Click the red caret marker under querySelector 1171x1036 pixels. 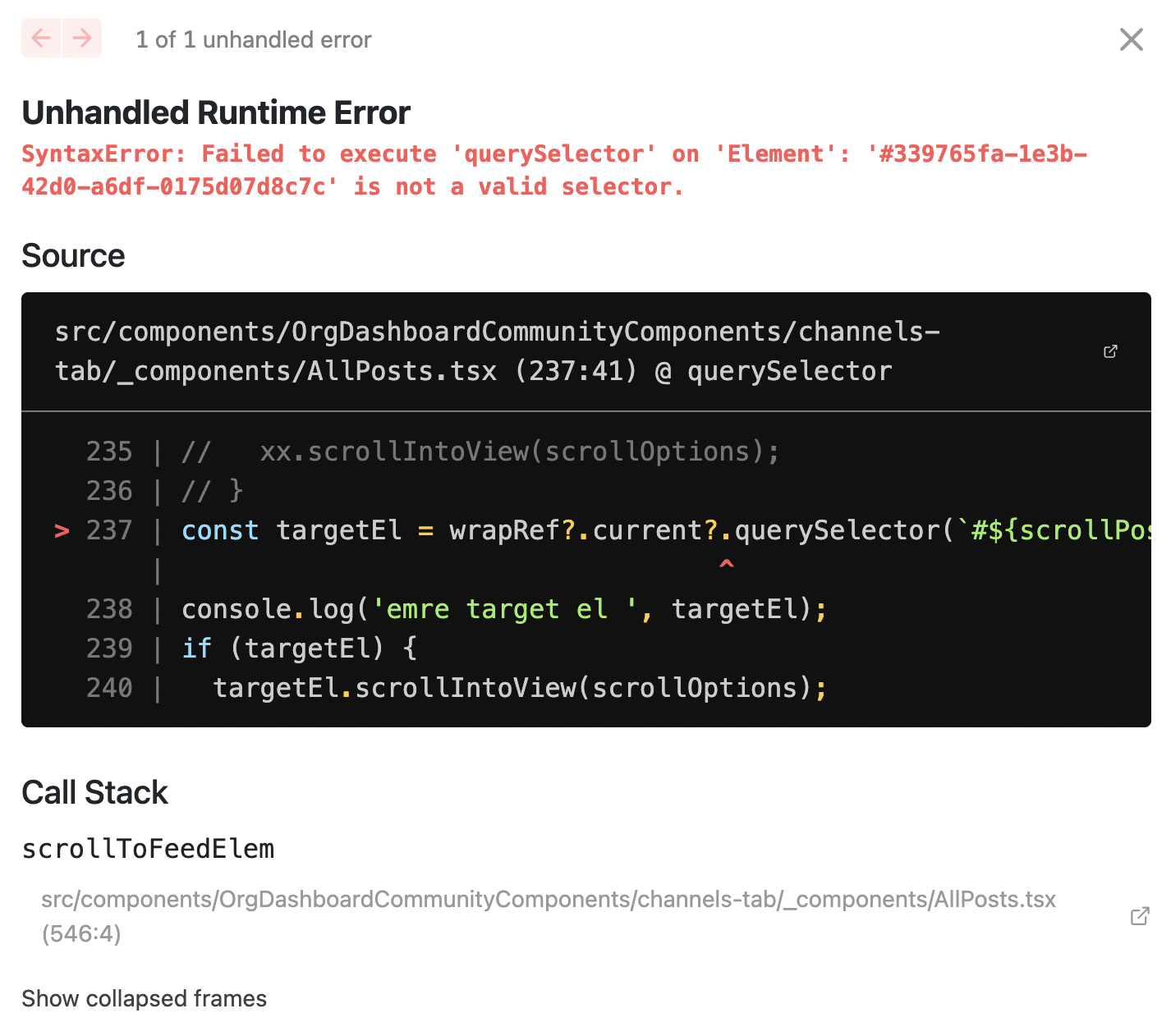point(726,565)
